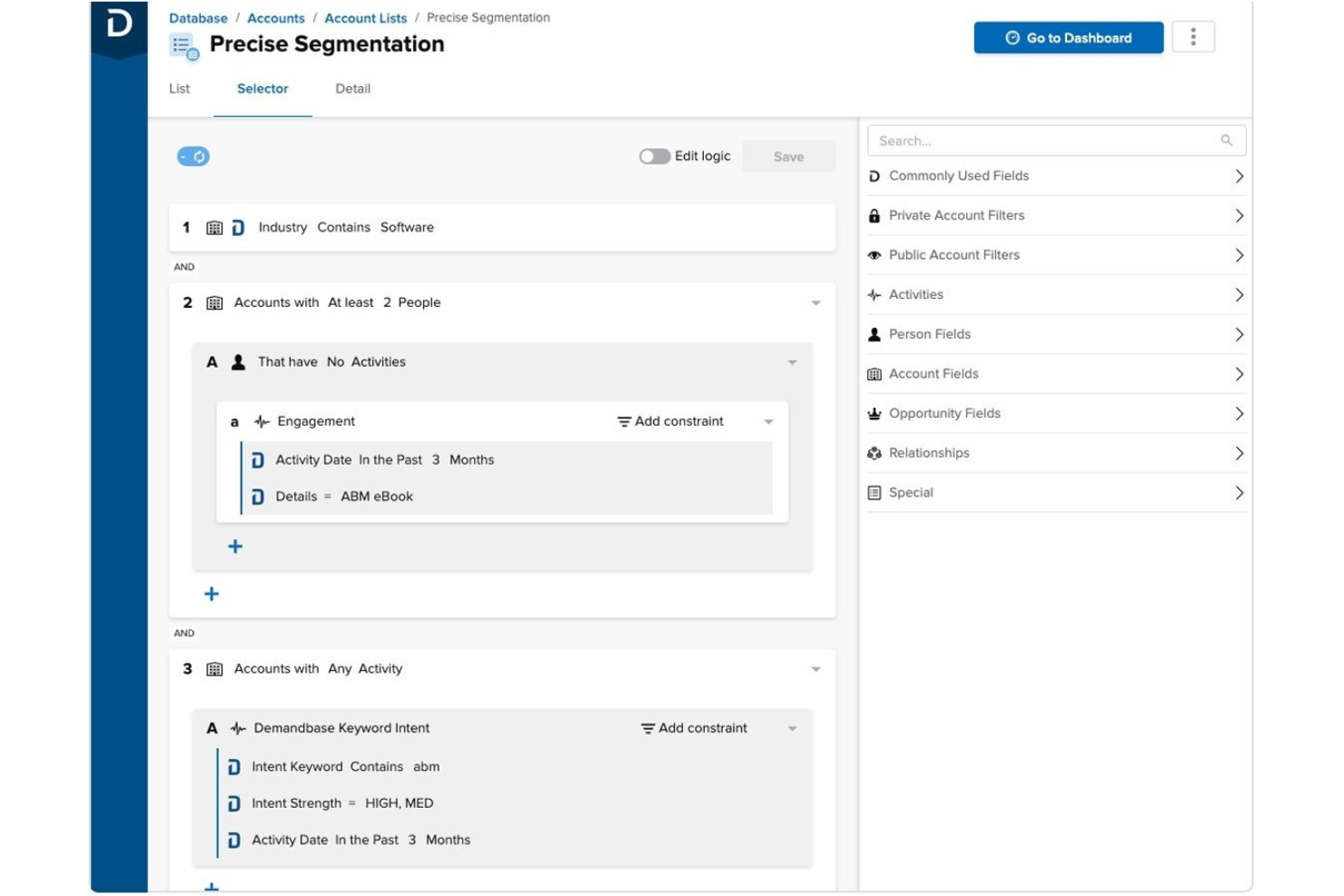Add constraint to Demandbase Keyword Intent
Viewport: 1344px width, 896px height.
pyautogui.click(x=694, y=729)
